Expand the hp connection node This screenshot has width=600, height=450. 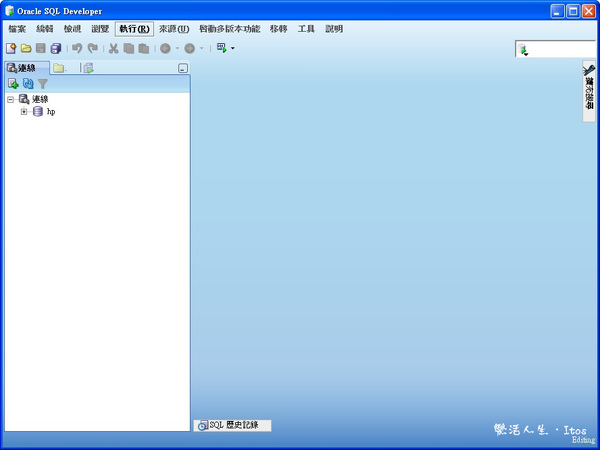pos(24,112)
